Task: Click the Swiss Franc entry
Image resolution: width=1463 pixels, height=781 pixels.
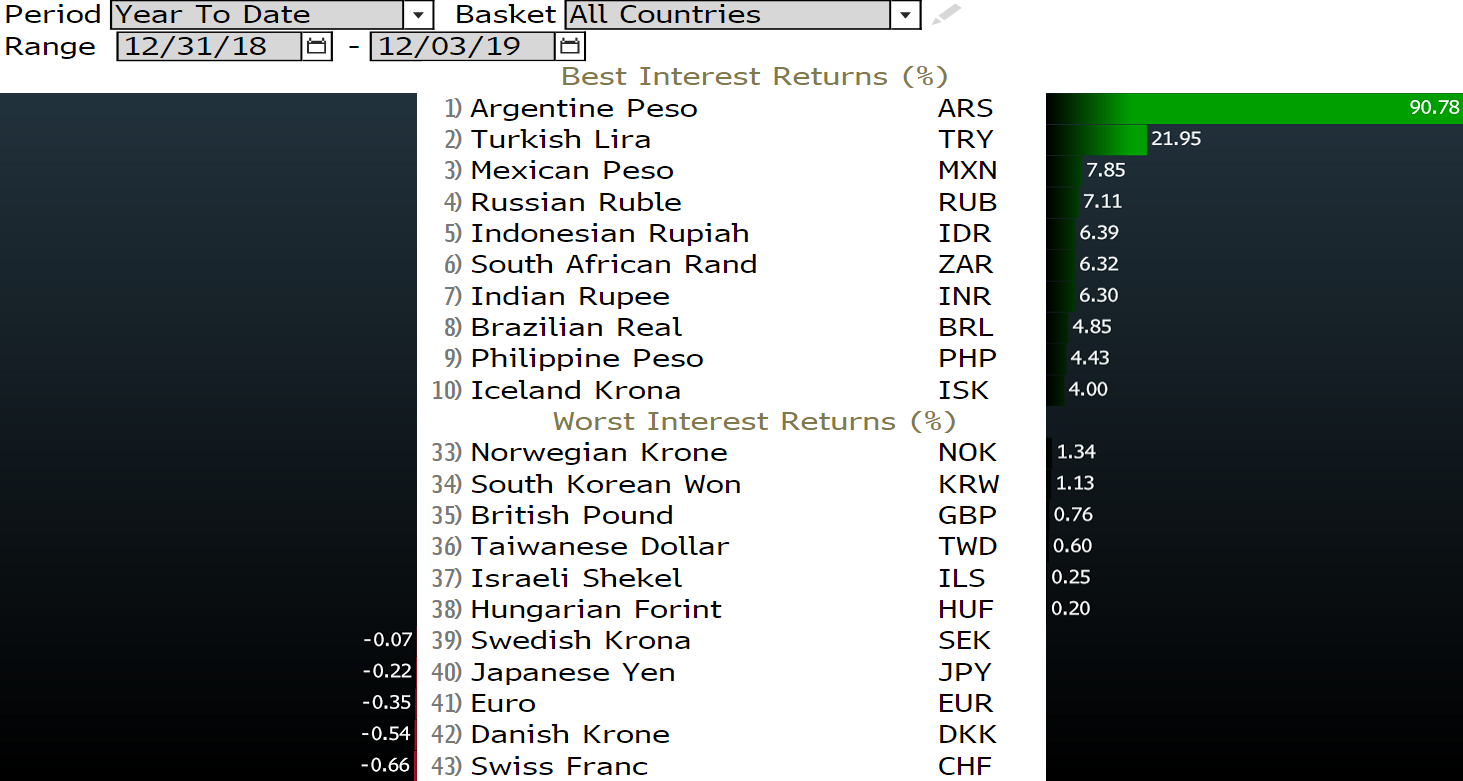Action: 559,766
